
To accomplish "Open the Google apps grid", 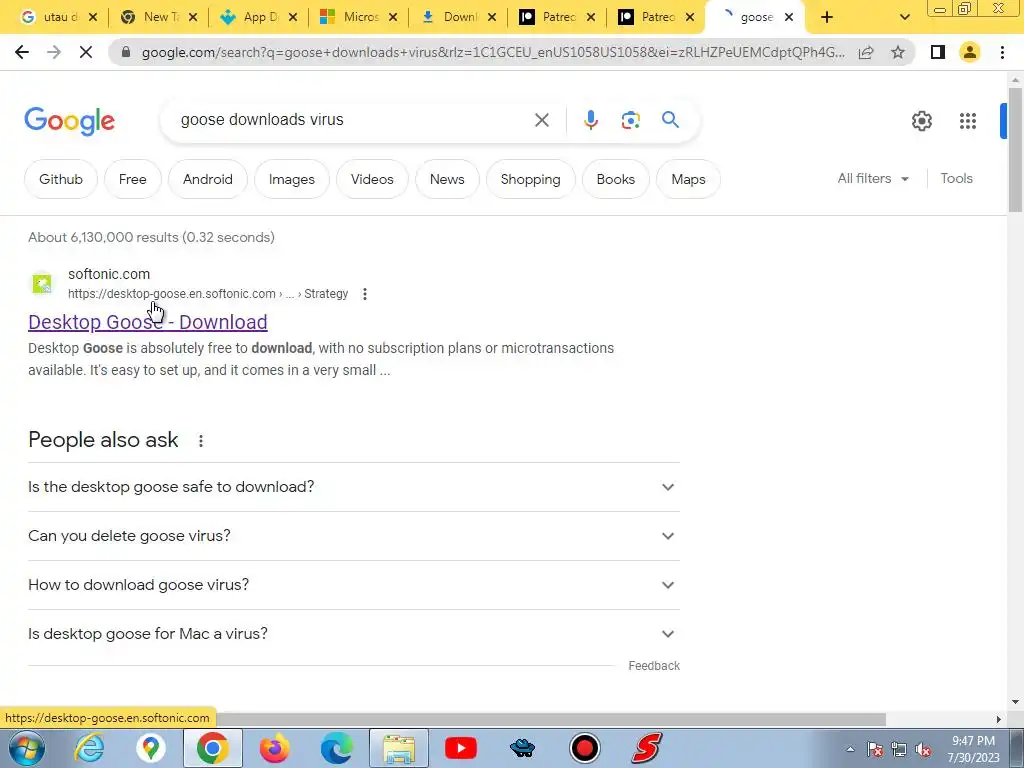I will pos(968,121).
